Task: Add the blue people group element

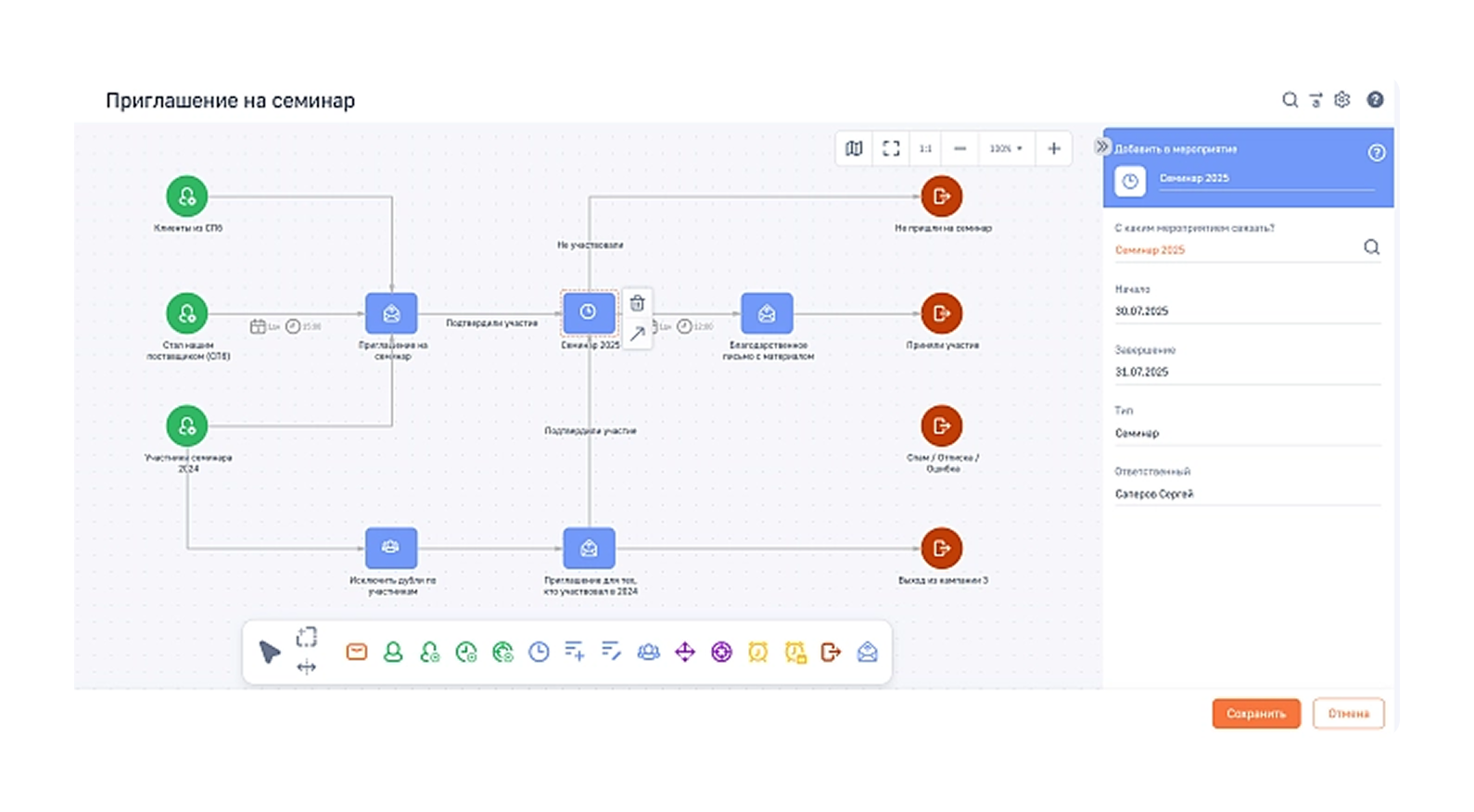Action: 648,653
